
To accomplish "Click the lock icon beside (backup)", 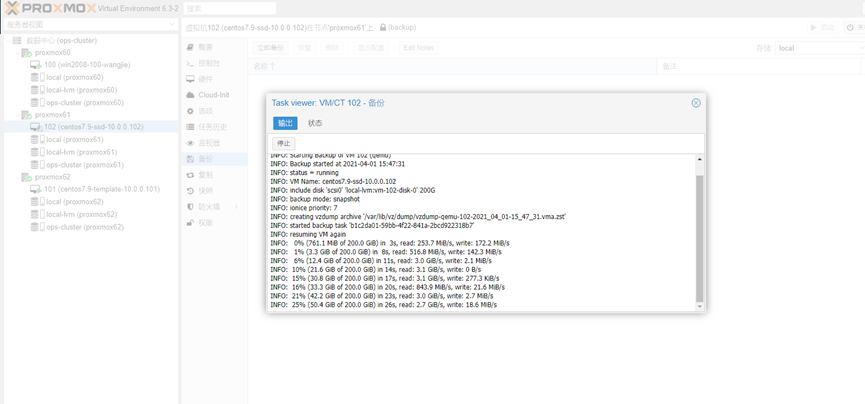I will click(383, 27).
